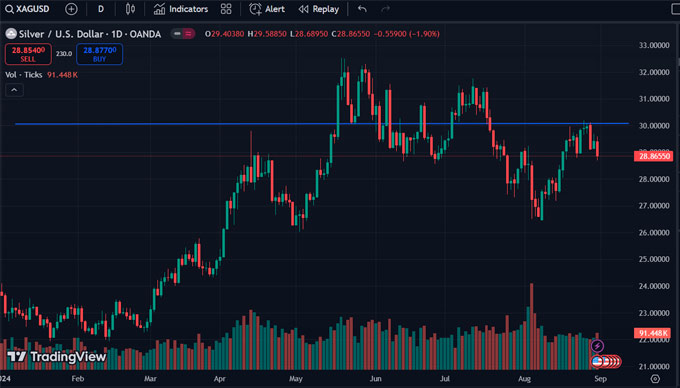Image resolution: width=680 pixels, height=388 pixels.
Task: Open the US flag economic event marker
Action: (x=597, y=361)
